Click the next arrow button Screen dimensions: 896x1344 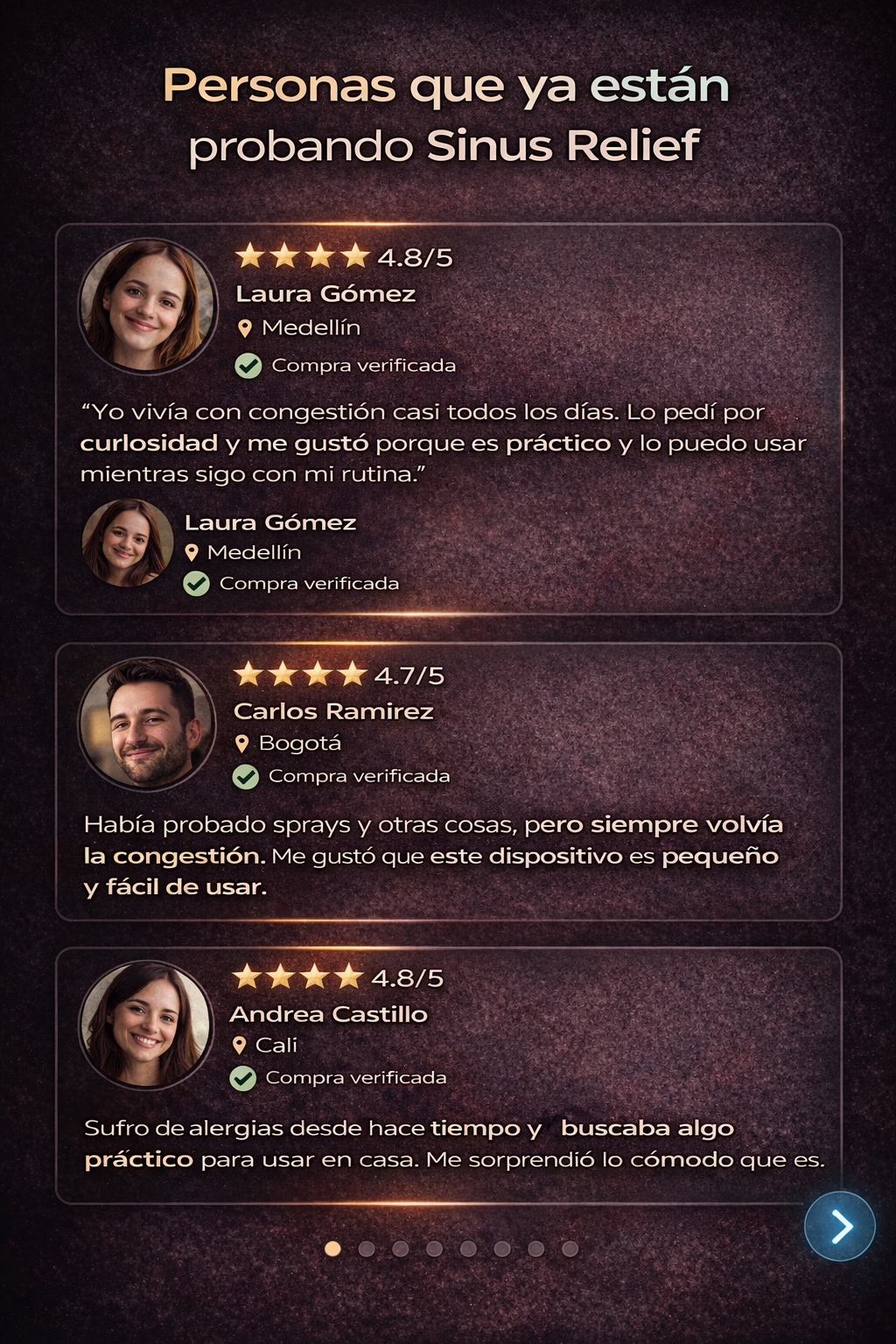click(x=840, y=1226)
